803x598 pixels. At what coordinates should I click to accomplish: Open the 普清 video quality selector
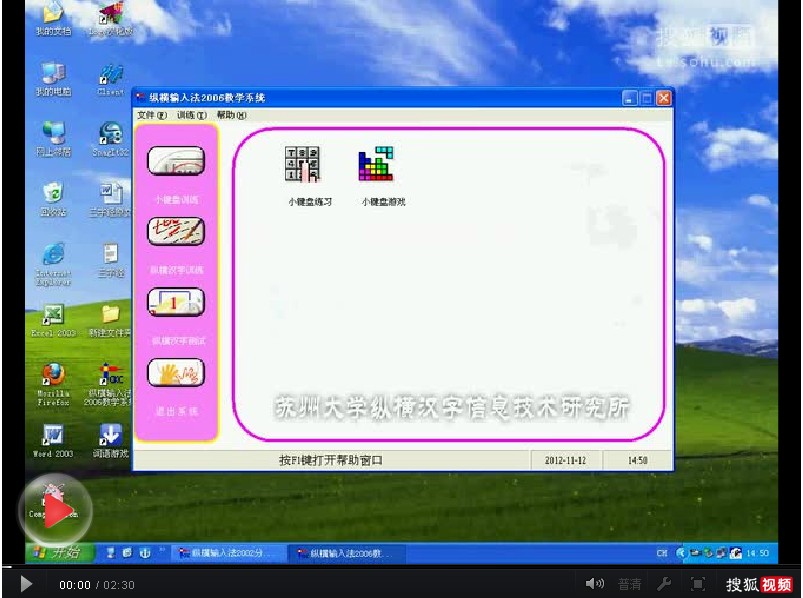(x=629, y=584)
